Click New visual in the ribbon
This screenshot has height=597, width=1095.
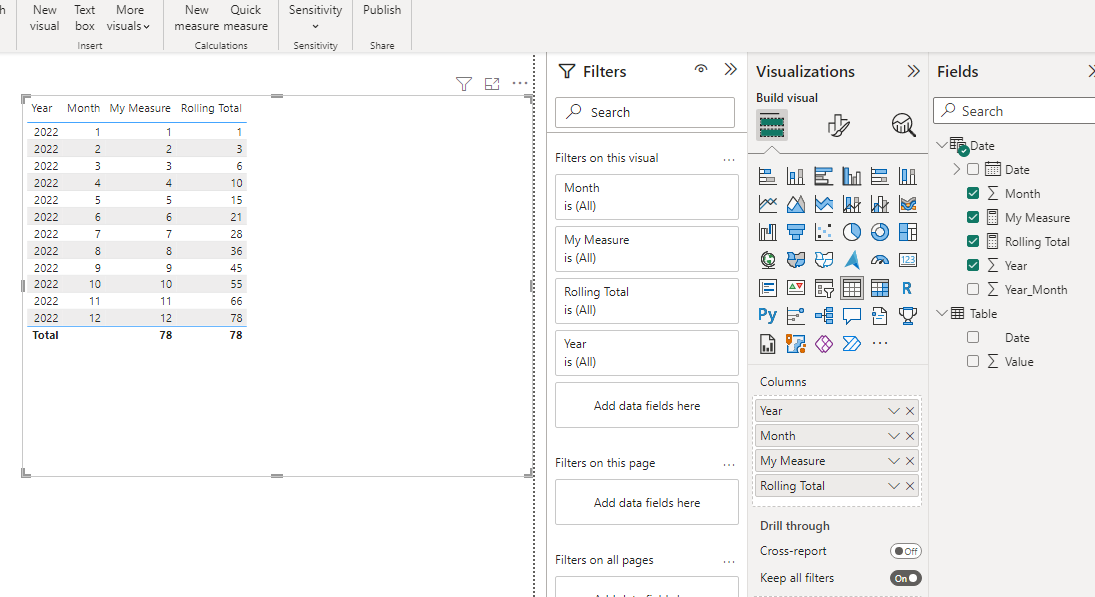(x=45, y=18)
